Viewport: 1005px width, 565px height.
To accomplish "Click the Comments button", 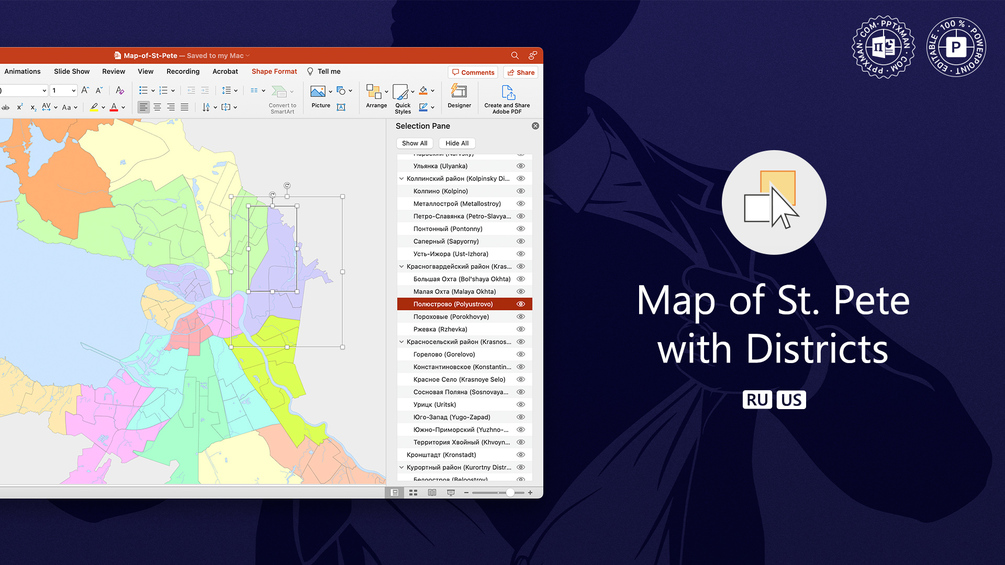I will pos(474,72).
